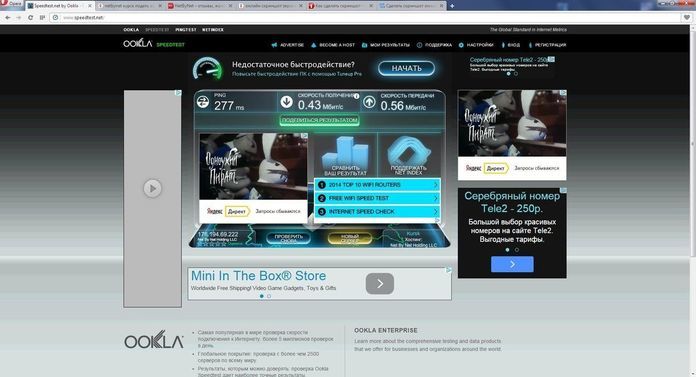Click the AdChoices icon on results panel ad
This screenshot has width=696, height=377.
pos(304,135)
